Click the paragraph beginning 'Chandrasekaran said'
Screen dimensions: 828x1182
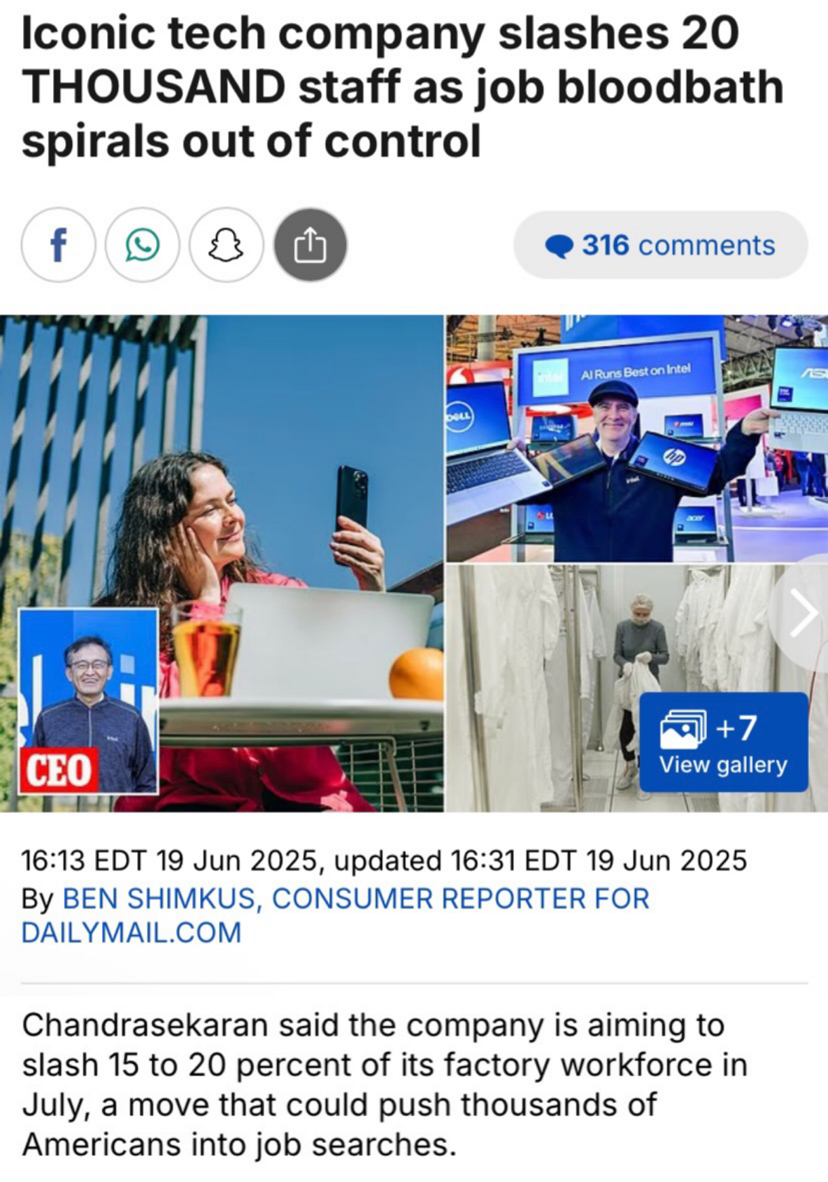point(385,1085)
